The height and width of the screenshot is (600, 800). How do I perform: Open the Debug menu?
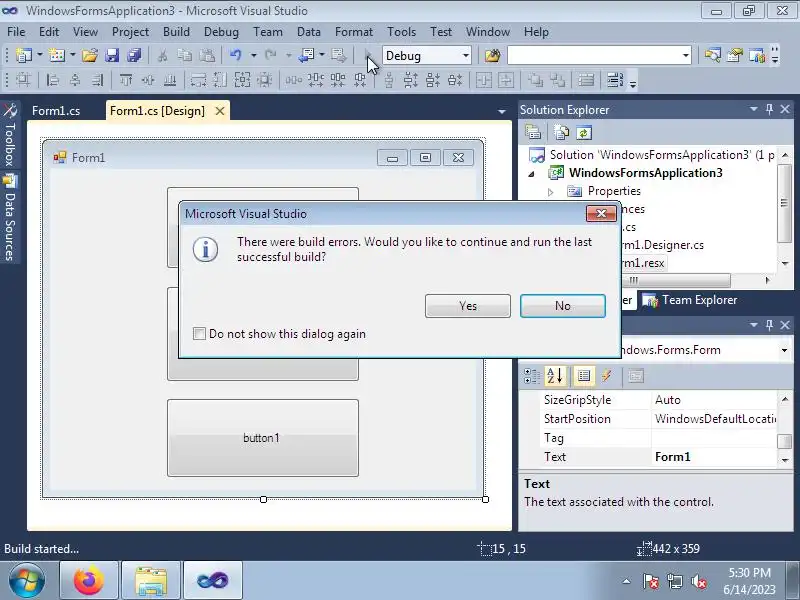click(221, 32)
